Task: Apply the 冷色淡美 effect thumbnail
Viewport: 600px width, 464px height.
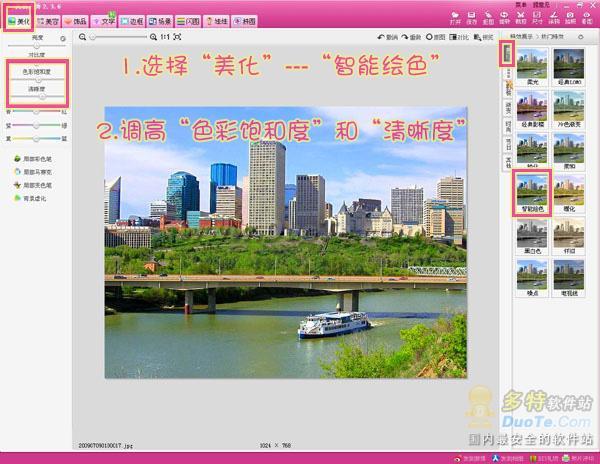Action: click(569, 109)
